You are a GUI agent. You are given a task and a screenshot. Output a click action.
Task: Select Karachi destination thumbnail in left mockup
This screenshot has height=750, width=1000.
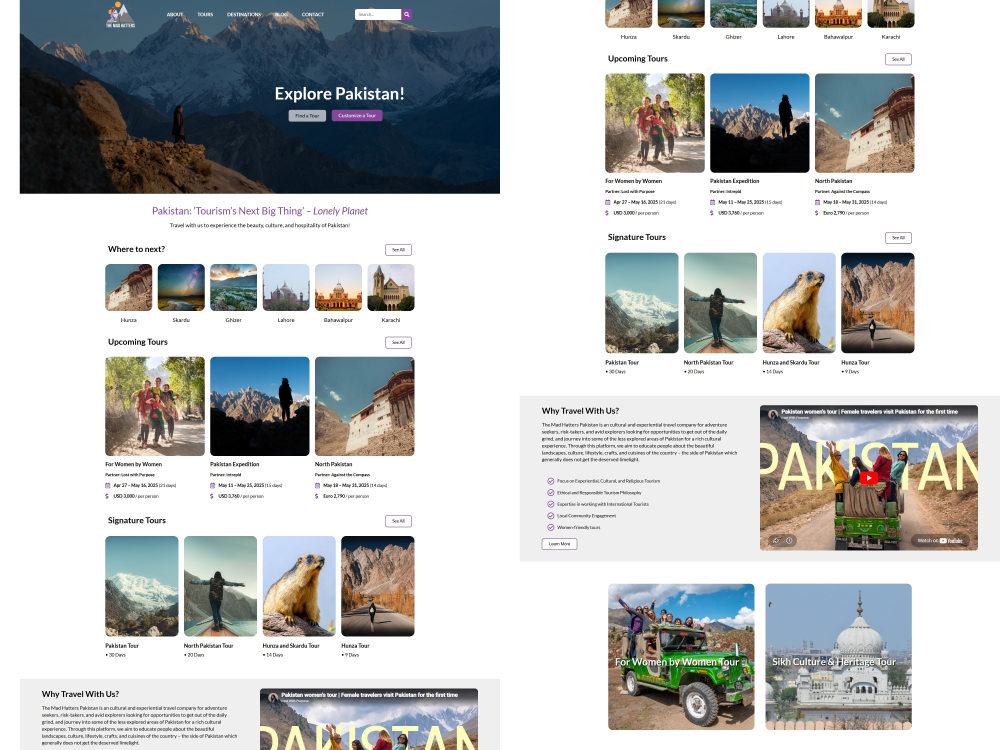391,288
